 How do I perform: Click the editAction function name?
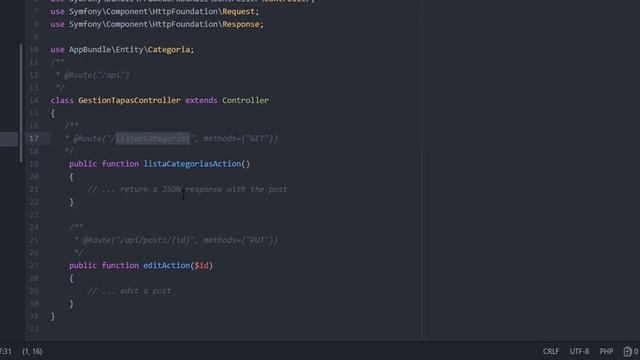pyautogui.click(x=167, y=265)
